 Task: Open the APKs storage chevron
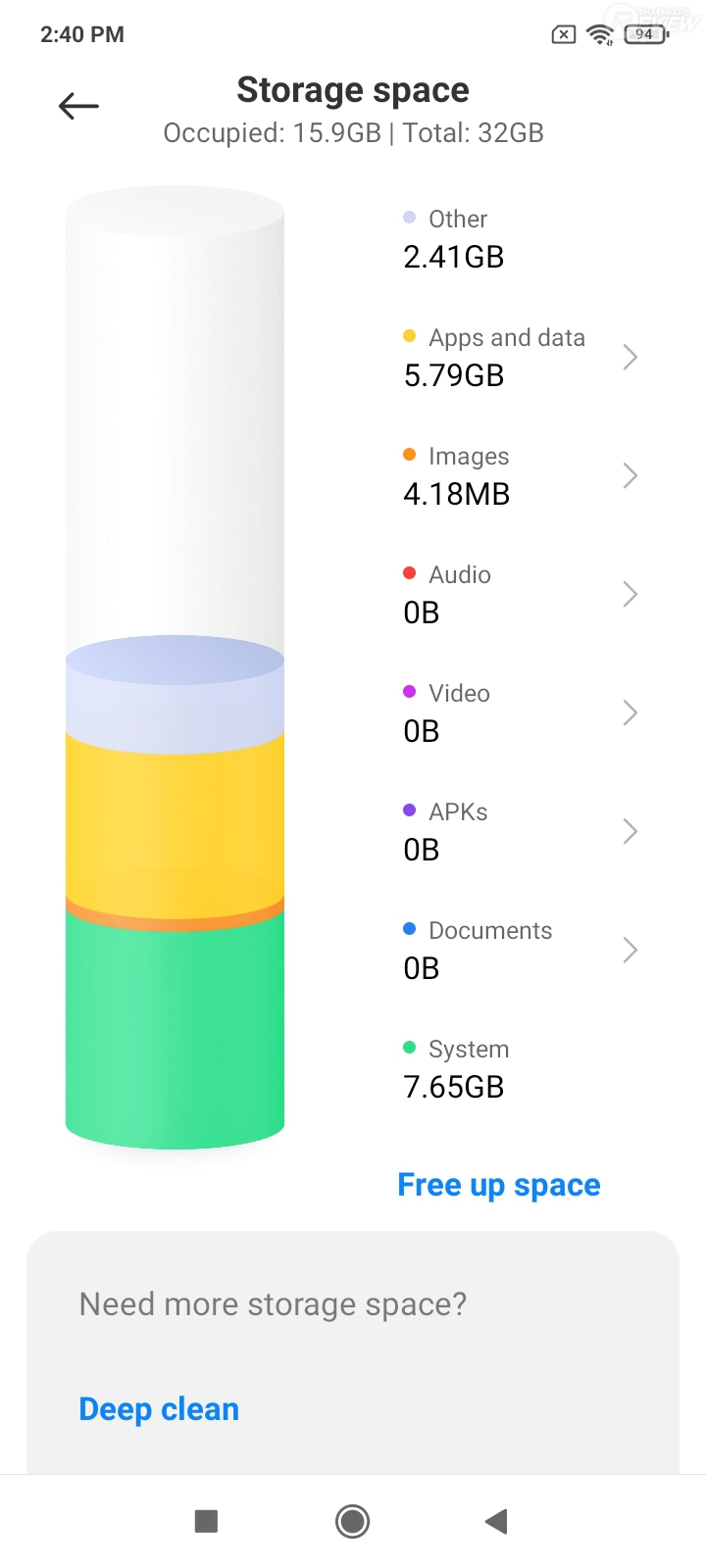pyautogui.click(x=630, y=831)
